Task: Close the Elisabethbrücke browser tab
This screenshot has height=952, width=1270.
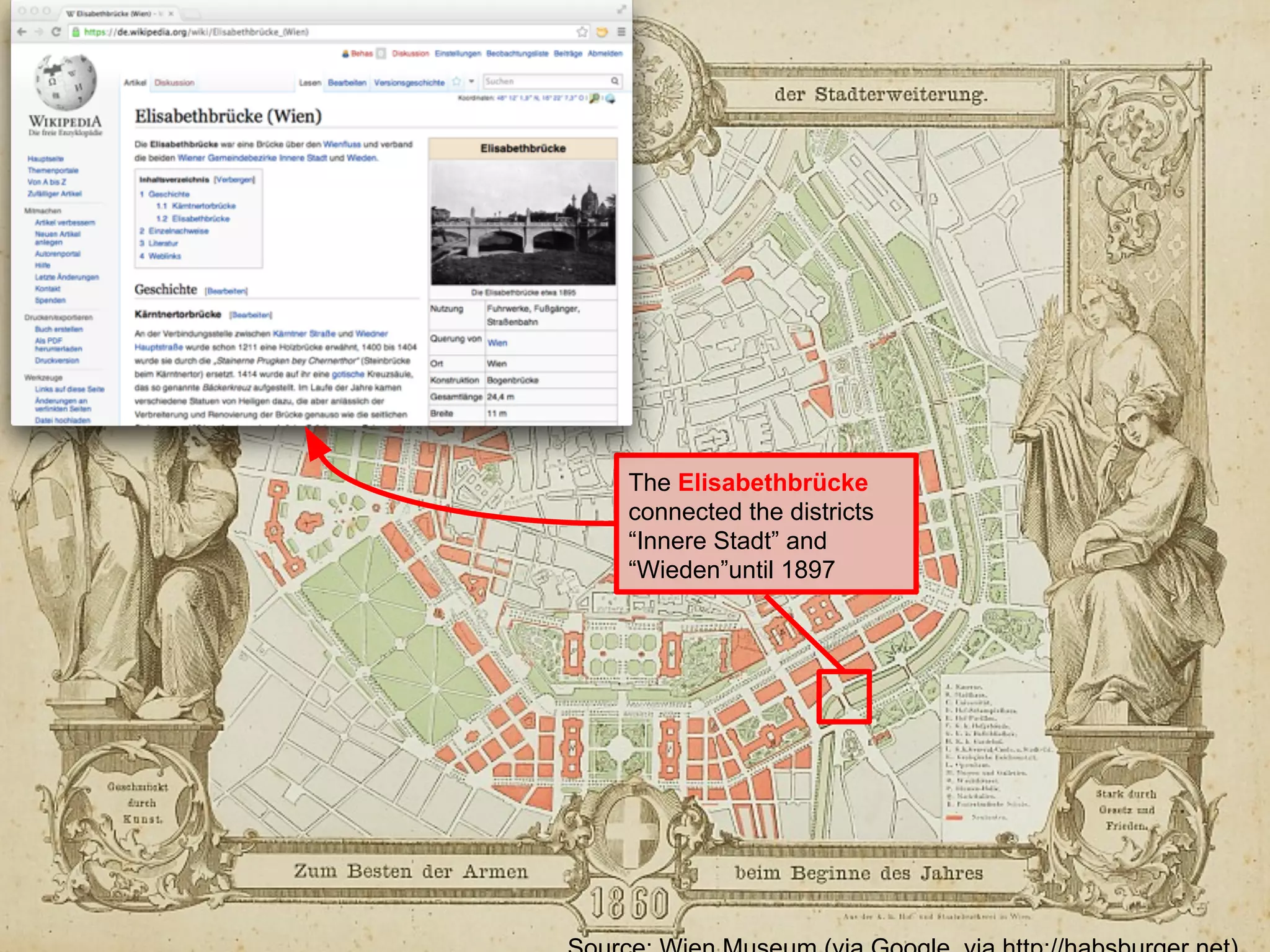Action: pyautogui.click(x=171, y=13)
